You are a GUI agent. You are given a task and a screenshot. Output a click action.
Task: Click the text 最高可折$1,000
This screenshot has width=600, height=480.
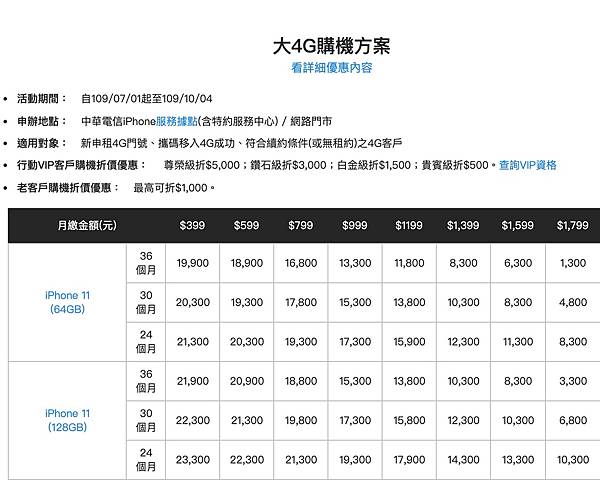[x=170, y=188]
